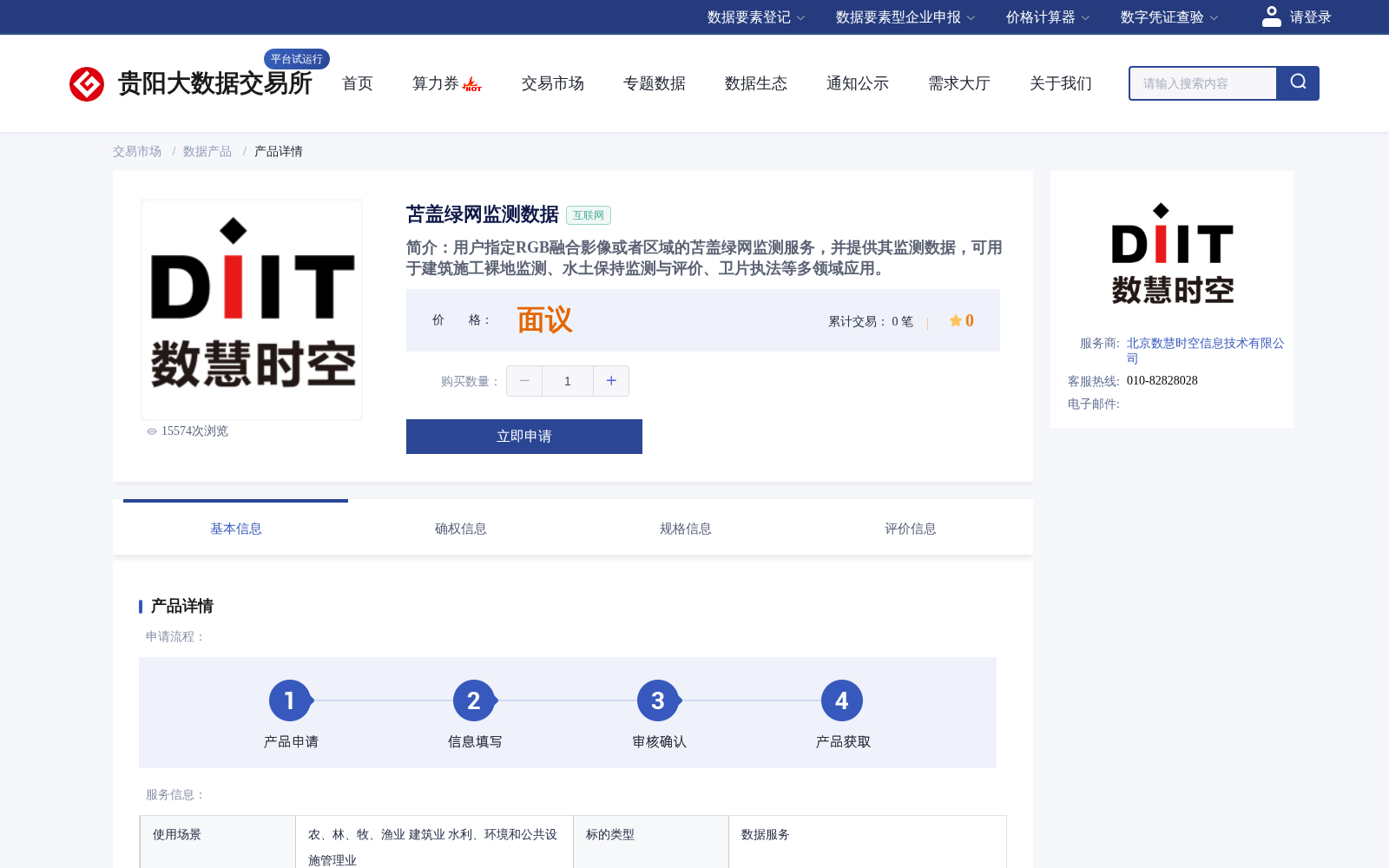
Task: Decrease purchase quantity with minus button
Action: pos(524,381)
